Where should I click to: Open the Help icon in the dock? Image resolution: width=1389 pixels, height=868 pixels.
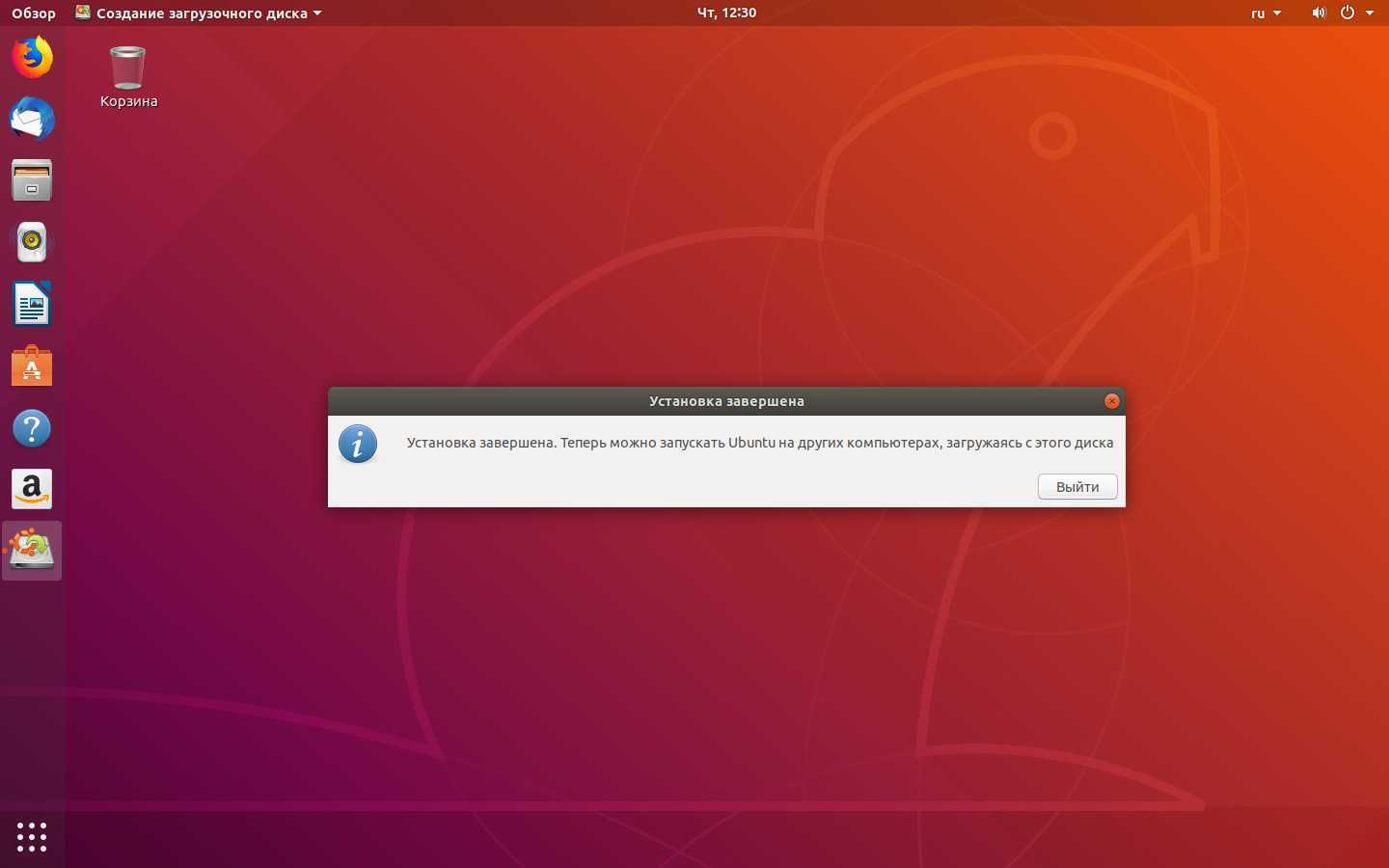[32, 427]
